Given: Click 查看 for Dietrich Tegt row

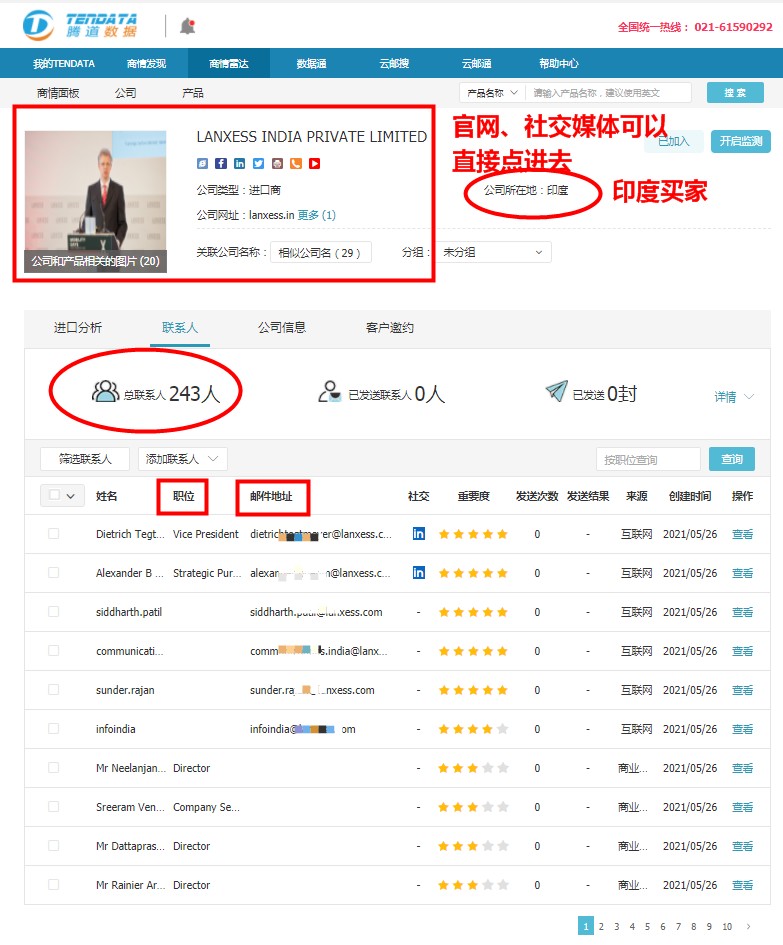Looking at the screenshot, I should tap(743, 534).
